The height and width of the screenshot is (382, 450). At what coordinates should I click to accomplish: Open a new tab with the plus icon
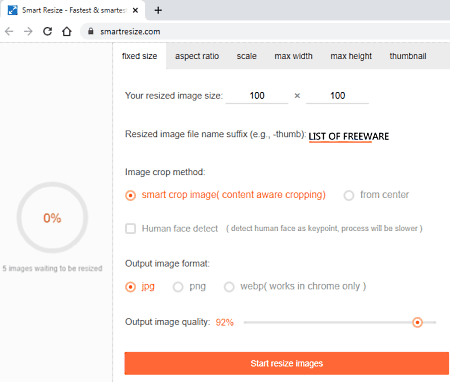coord(158,10)
